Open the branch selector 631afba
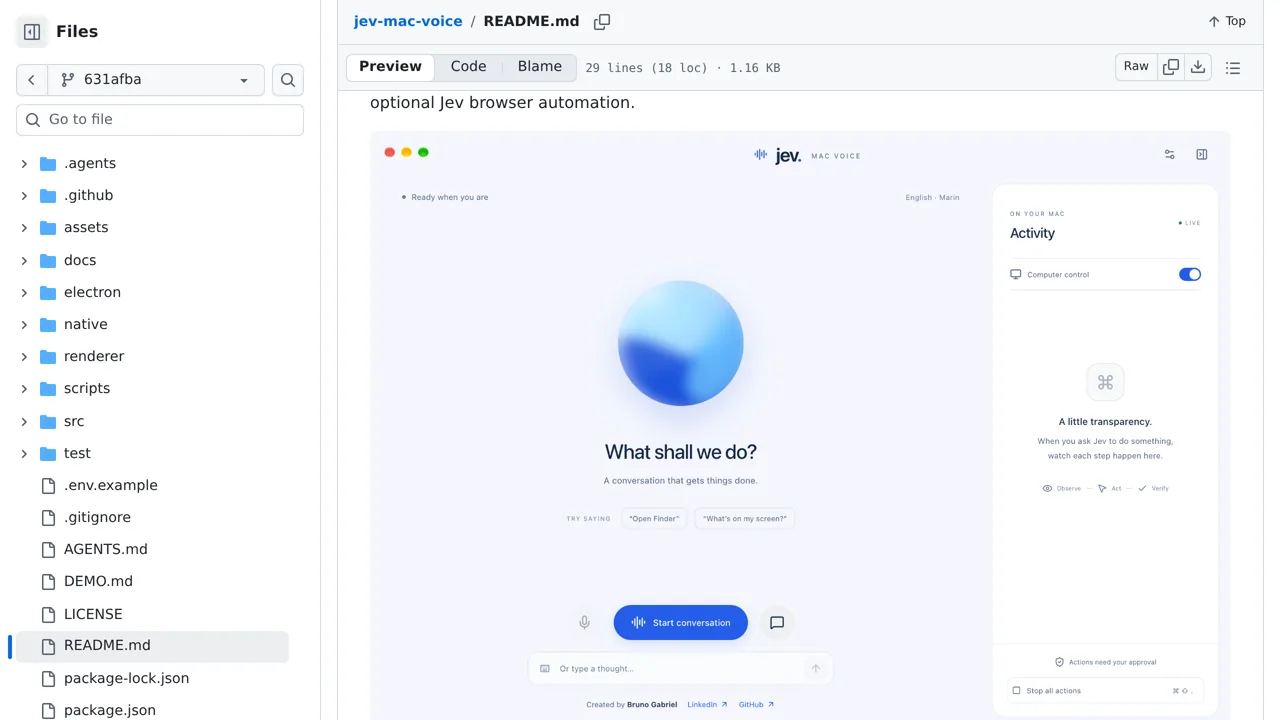1280x720 pixels. pos(156,80)
